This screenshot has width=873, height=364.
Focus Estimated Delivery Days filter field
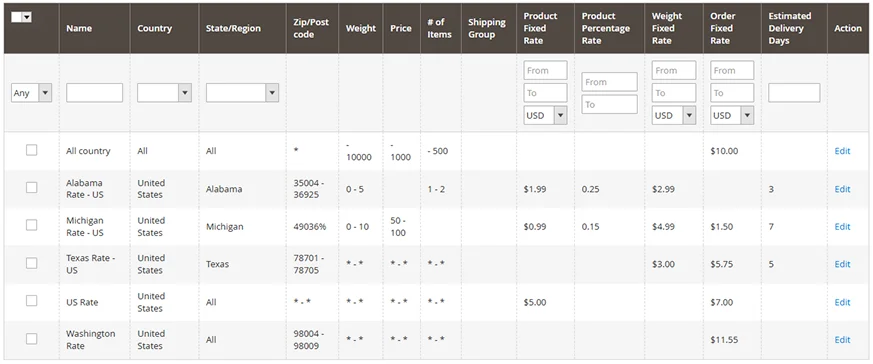click(x=794, y=93)
